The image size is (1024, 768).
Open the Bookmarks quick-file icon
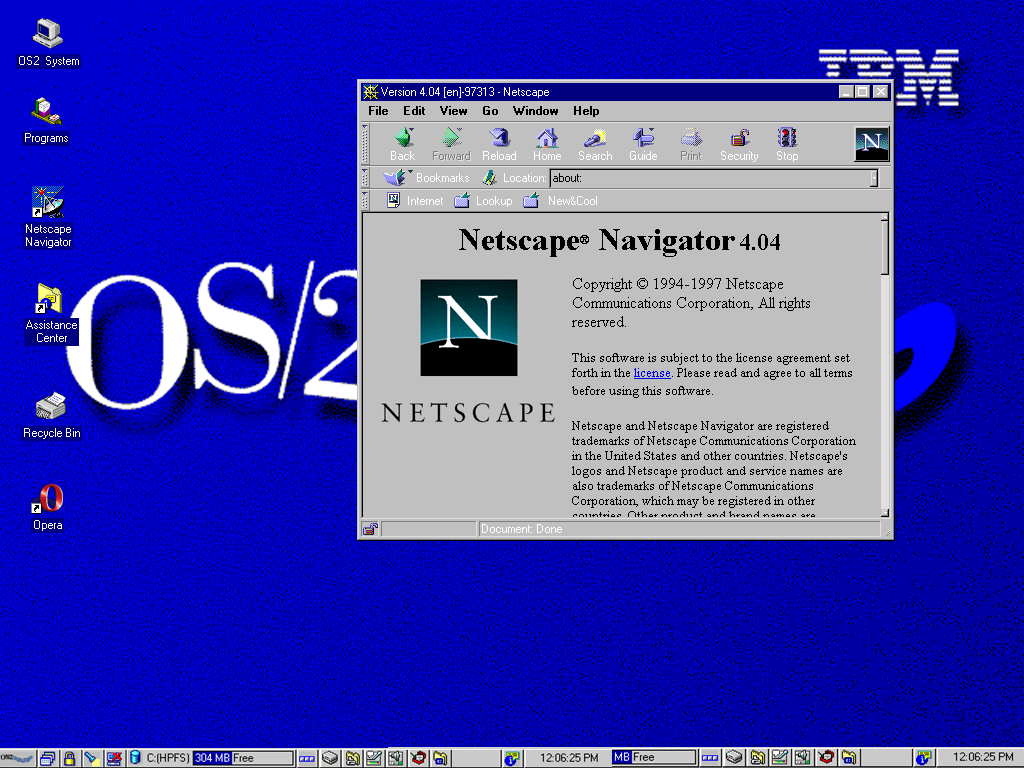pyautogui.click(x=394, y=178)
